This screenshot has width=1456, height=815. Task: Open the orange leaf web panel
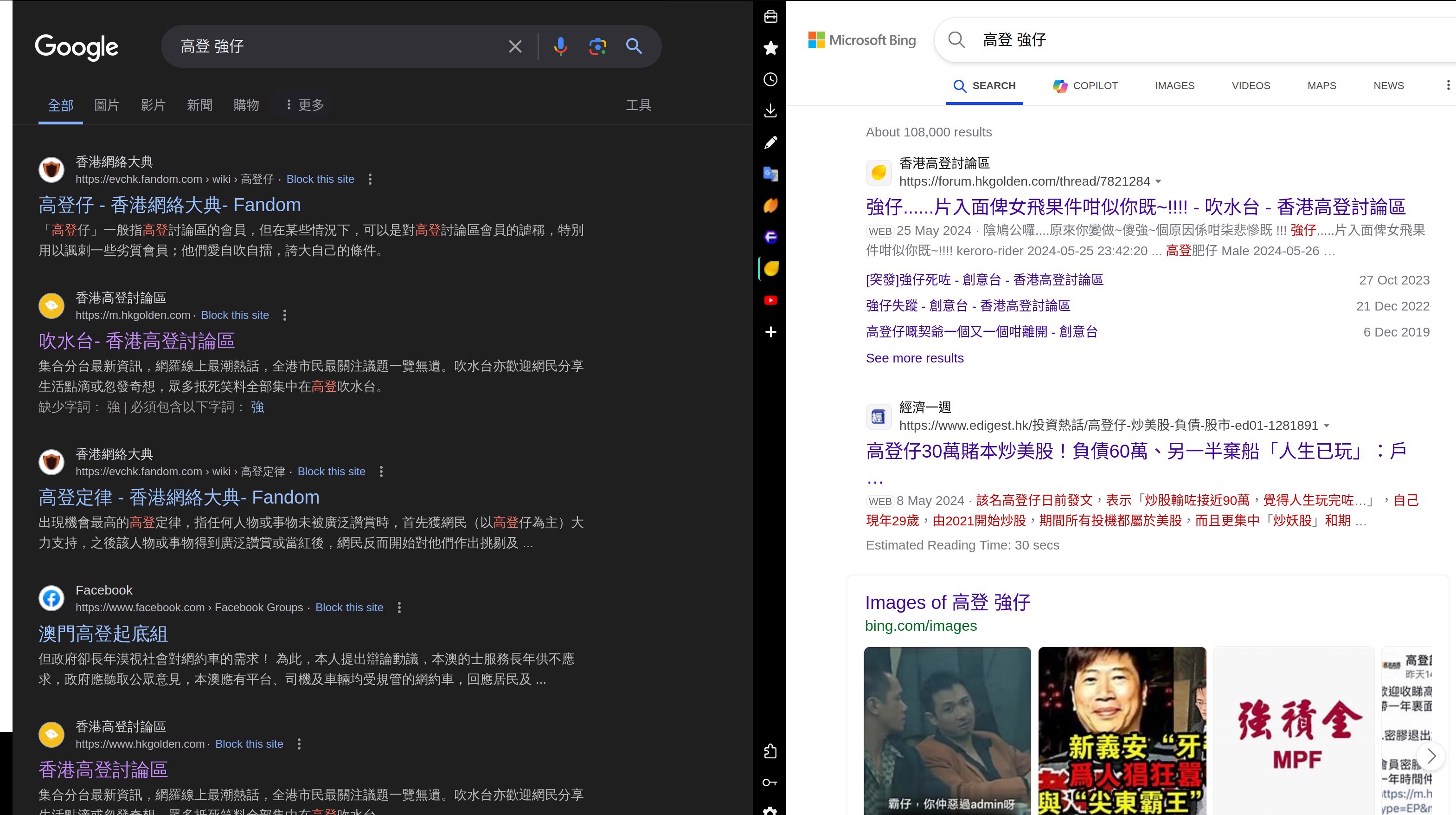pos(770,205)
